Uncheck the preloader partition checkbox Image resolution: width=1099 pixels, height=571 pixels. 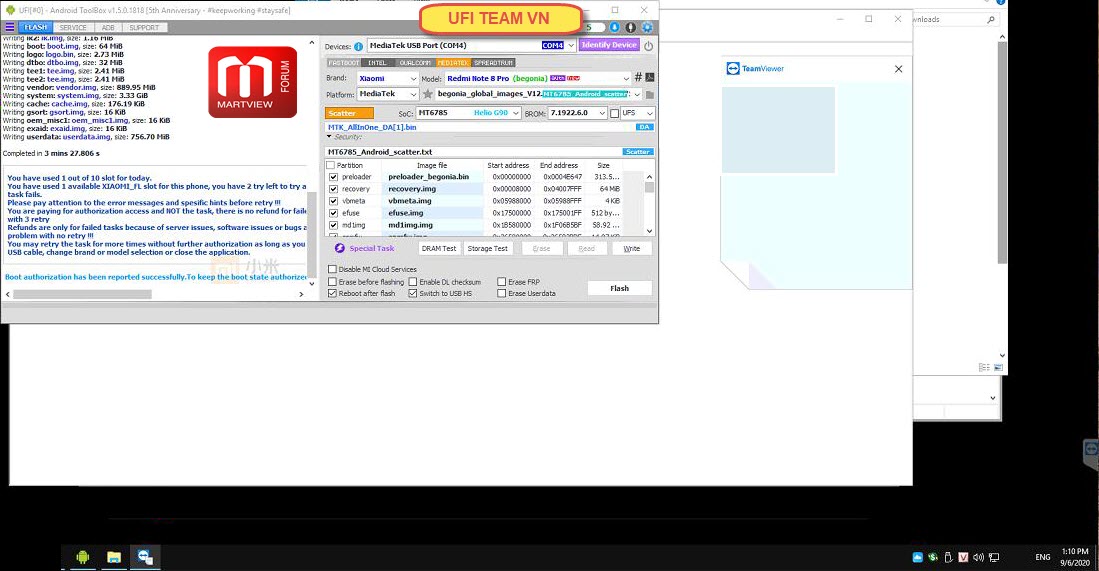(334, 177)
